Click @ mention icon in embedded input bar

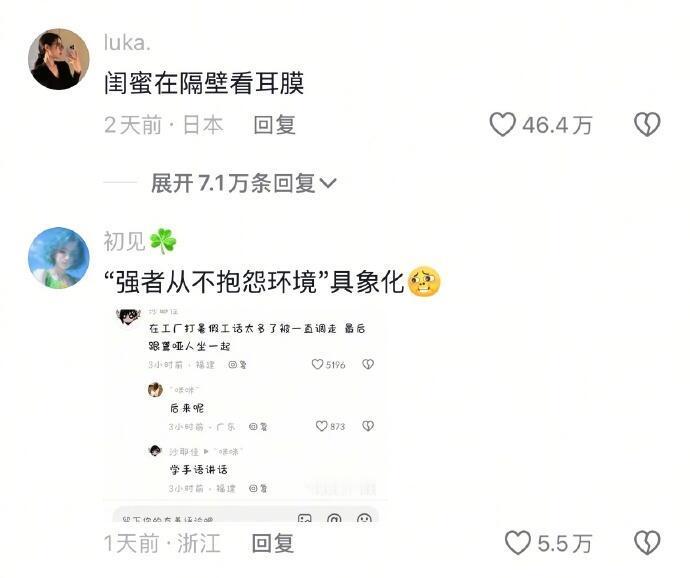tap(334, 519)
